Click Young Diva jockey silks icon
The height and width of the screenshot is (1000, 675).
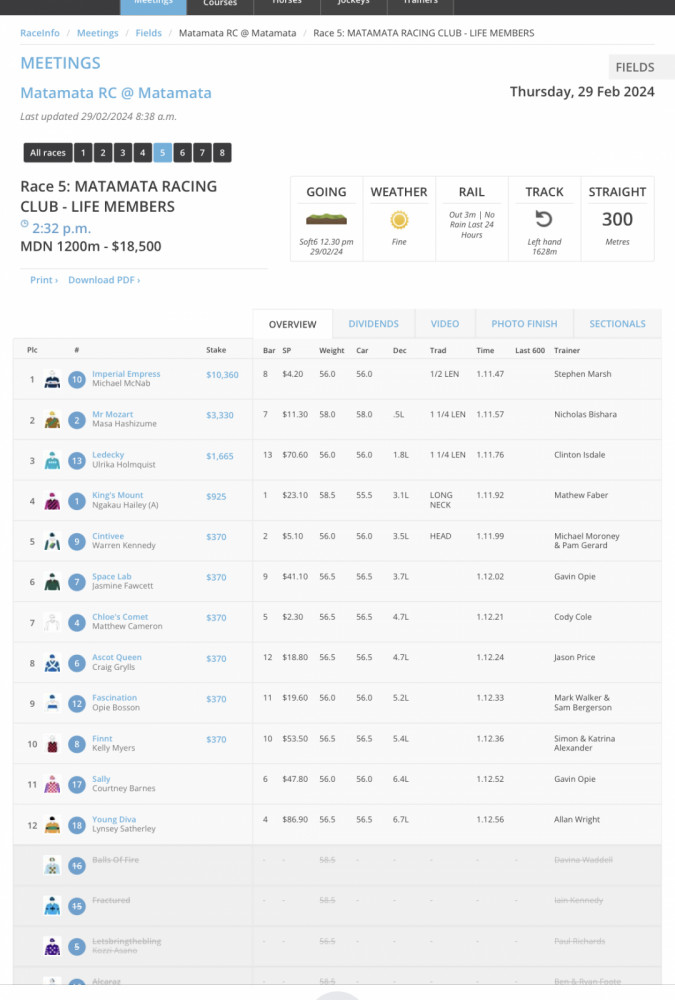pos(52,825)
